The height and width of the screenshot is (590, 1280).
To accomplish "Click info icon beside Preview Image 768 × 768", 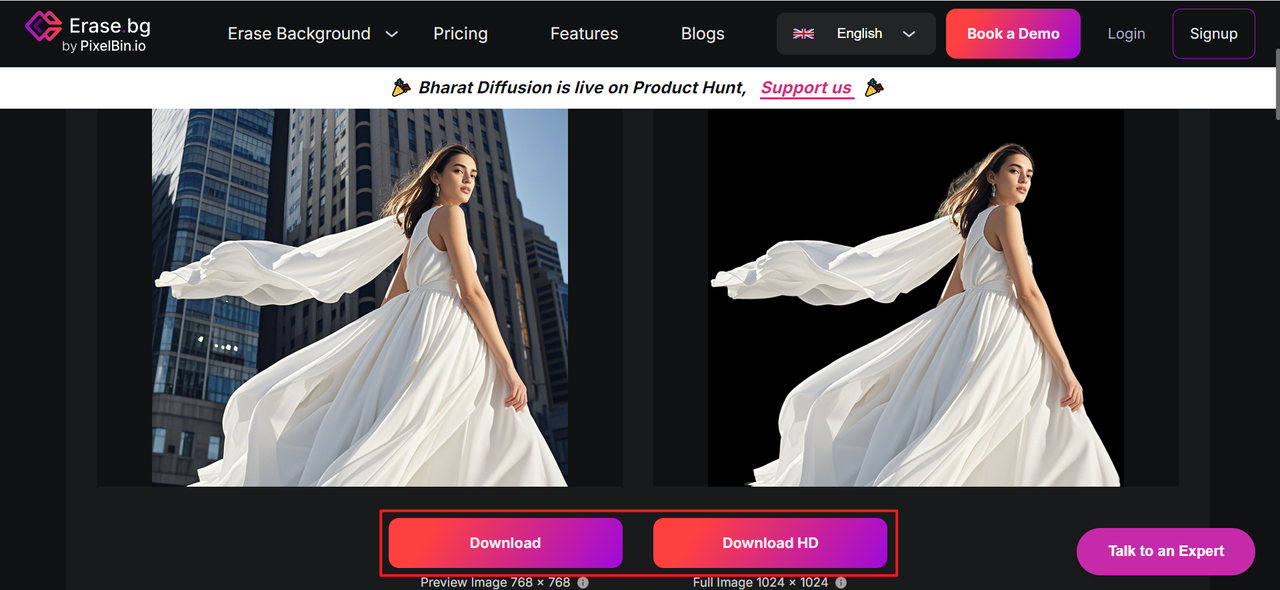I will coord(583,582).
